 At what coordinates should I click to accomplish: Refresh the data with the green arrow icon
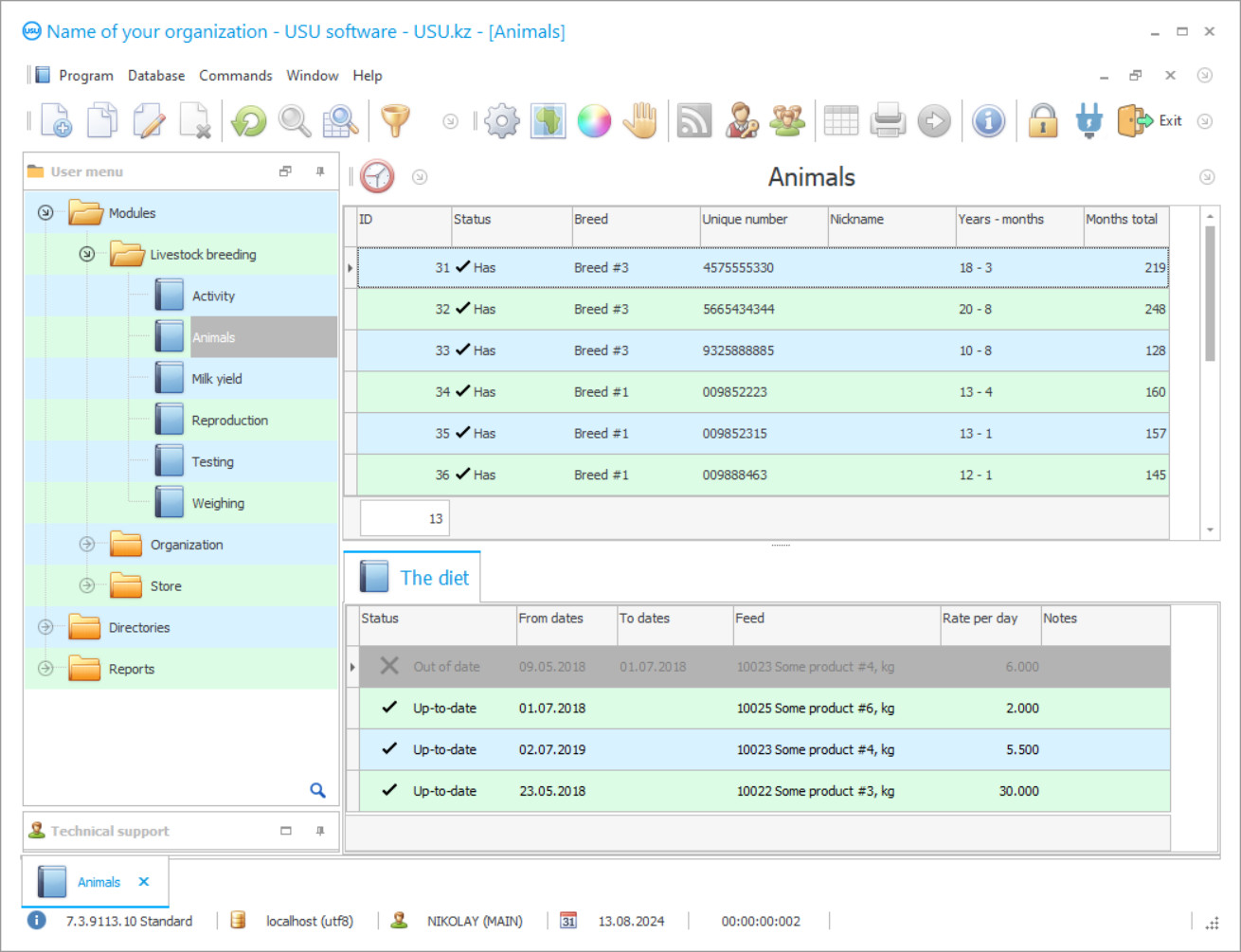tap(247, 120)
